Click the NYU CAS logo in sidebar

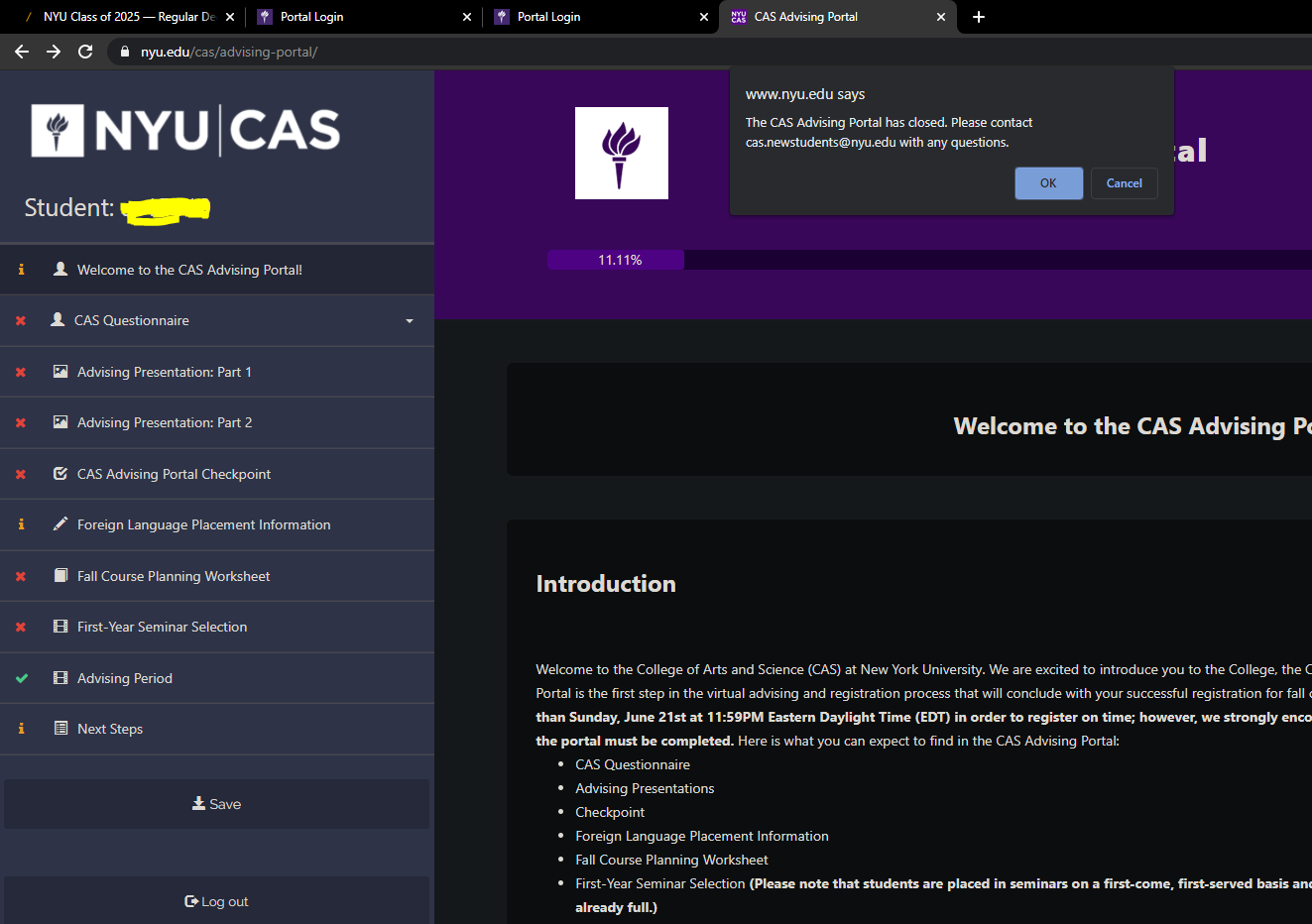(x=185, y=131)
